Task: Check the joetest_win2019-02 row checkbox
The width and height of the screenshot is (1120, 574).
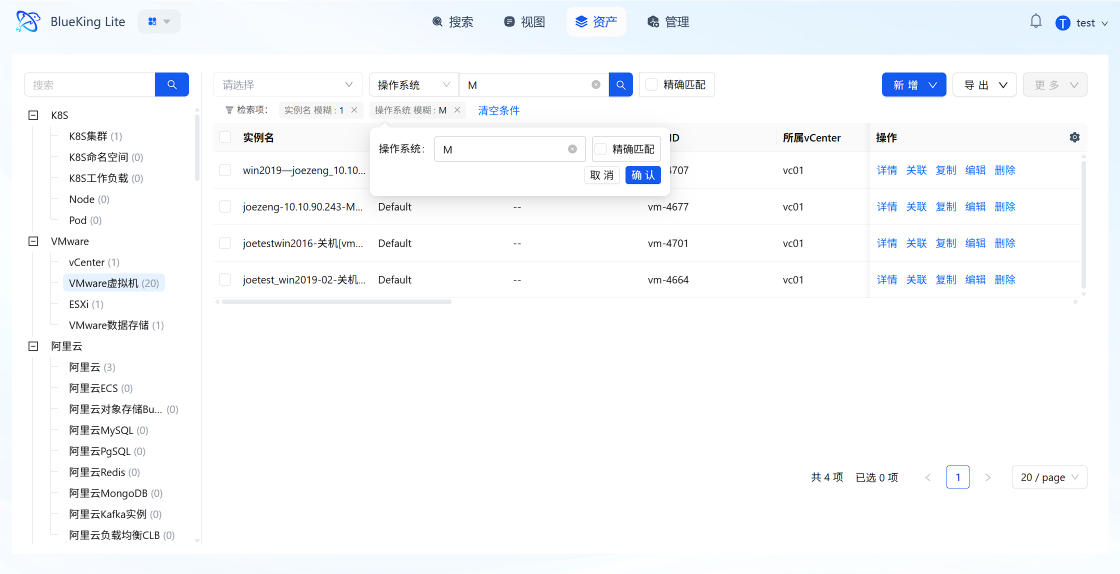Action: click(x=225, y=279)
